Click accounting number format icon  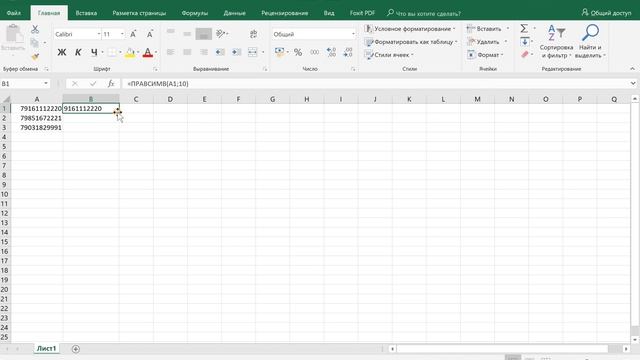point(280,52)
